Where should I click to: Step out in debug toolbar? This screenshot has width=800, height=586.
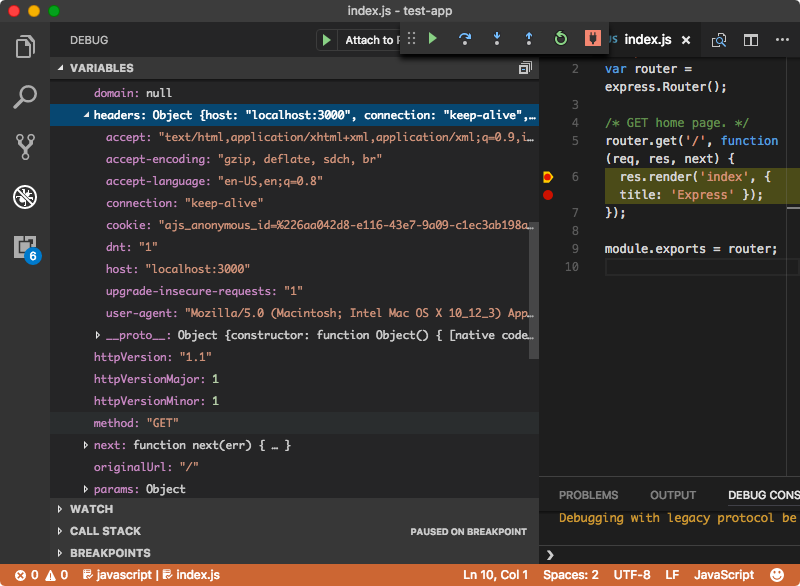(x=529, y=39)
